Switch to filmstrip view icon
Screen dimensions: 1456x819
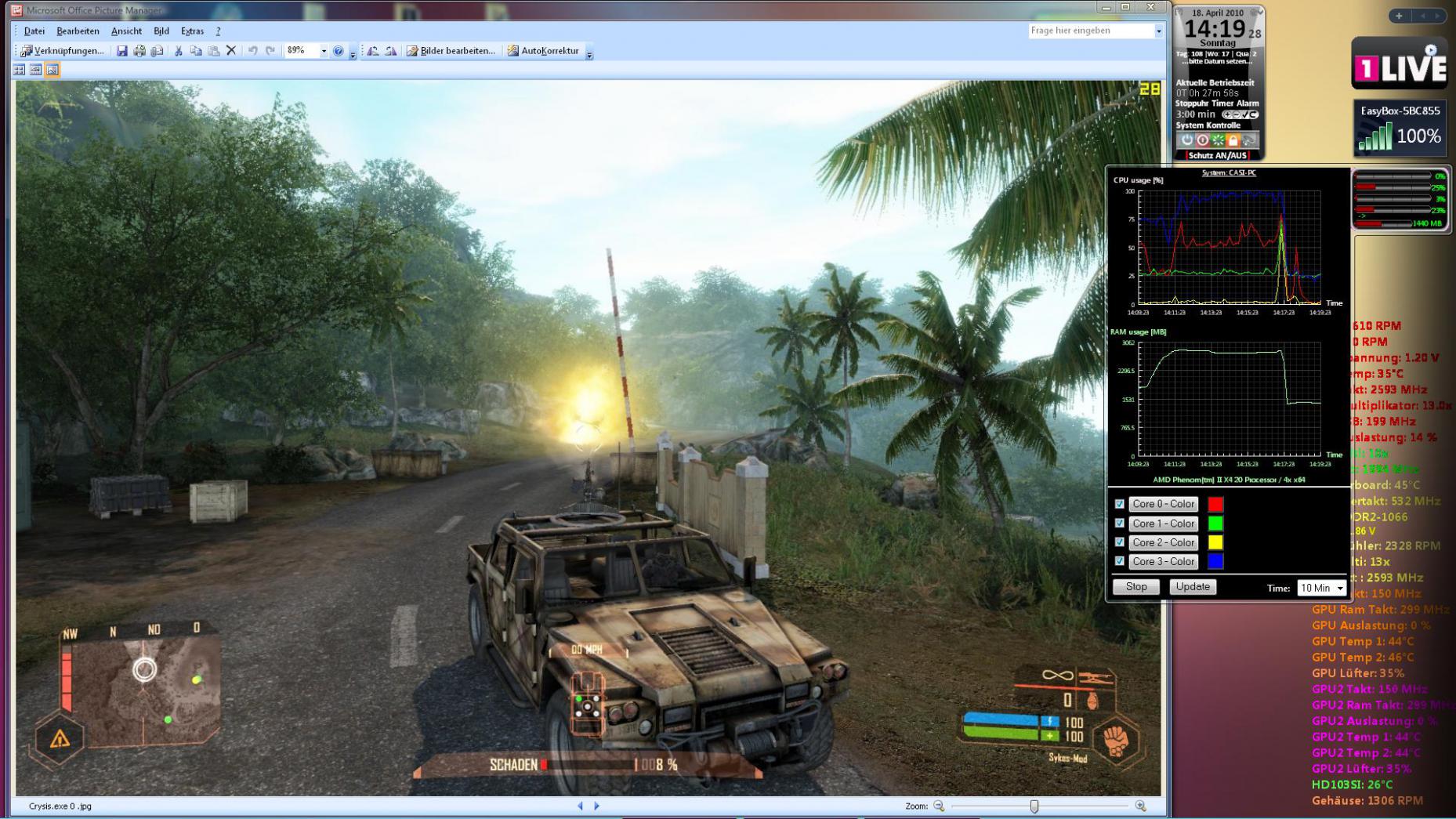coord(36,70)
